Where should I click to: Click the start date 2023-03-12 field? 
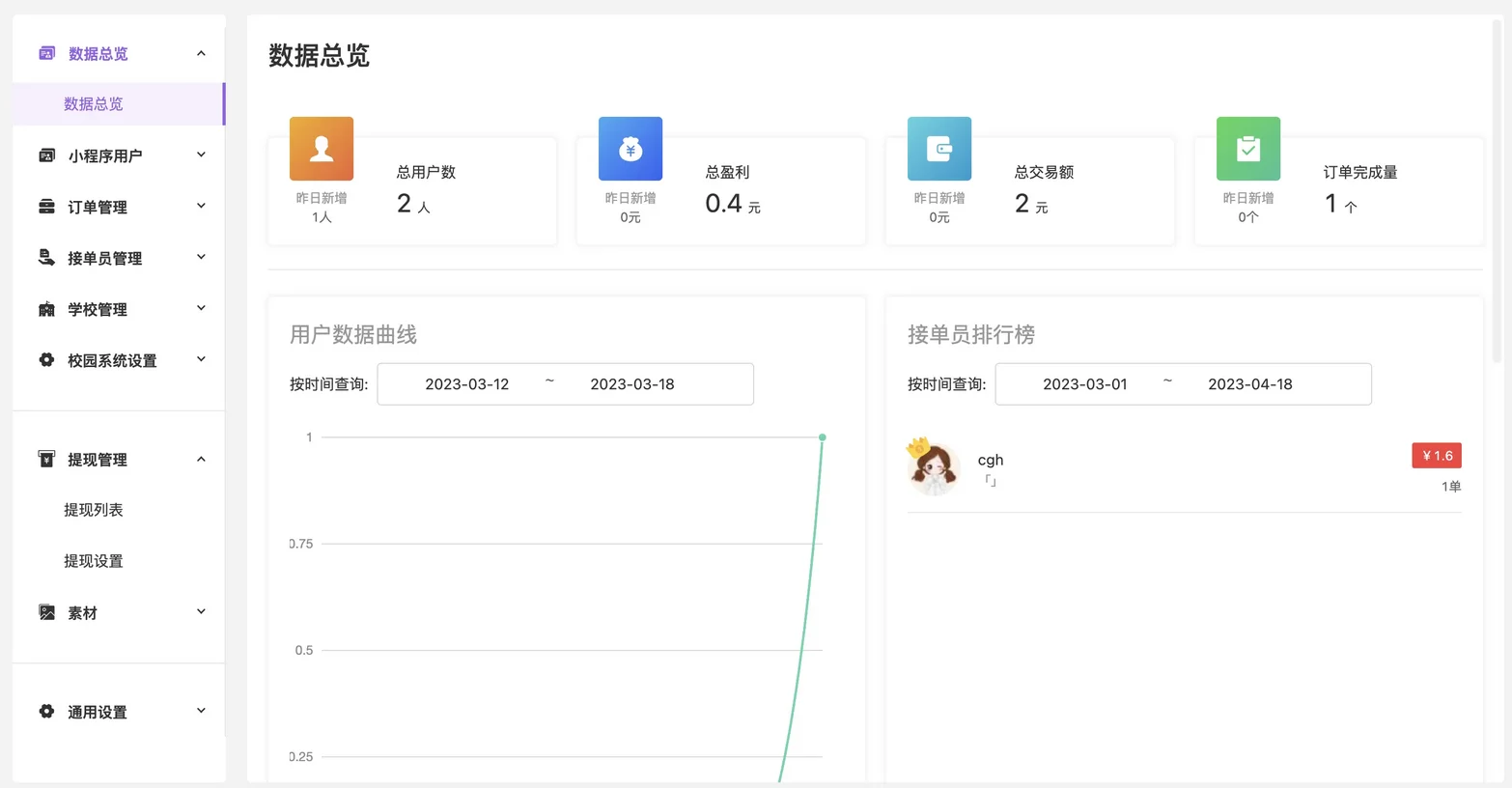(x=468, y=383)
